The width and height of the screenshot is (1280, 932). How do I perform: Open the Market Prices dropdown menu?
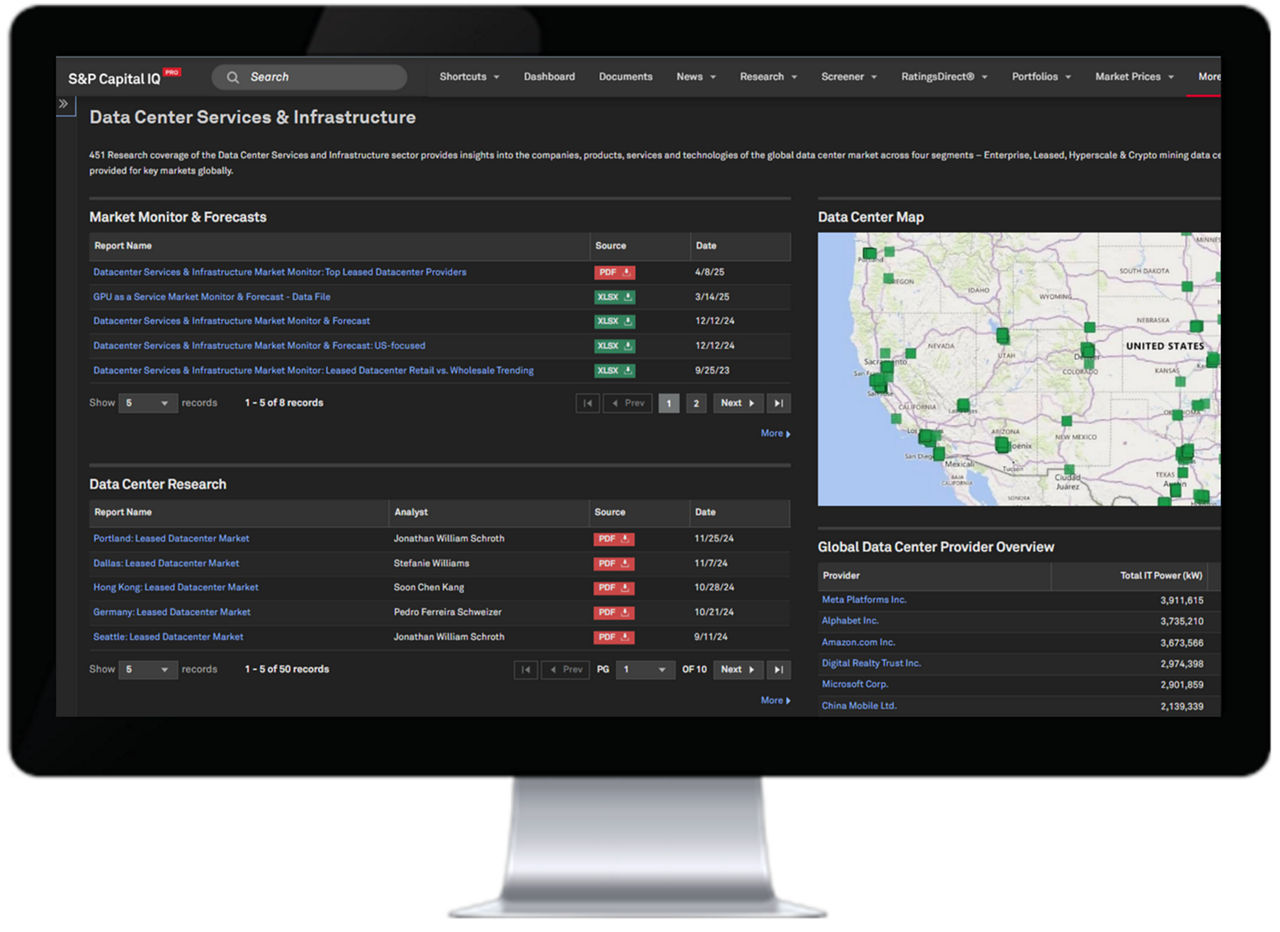[x=1134, y=77]
